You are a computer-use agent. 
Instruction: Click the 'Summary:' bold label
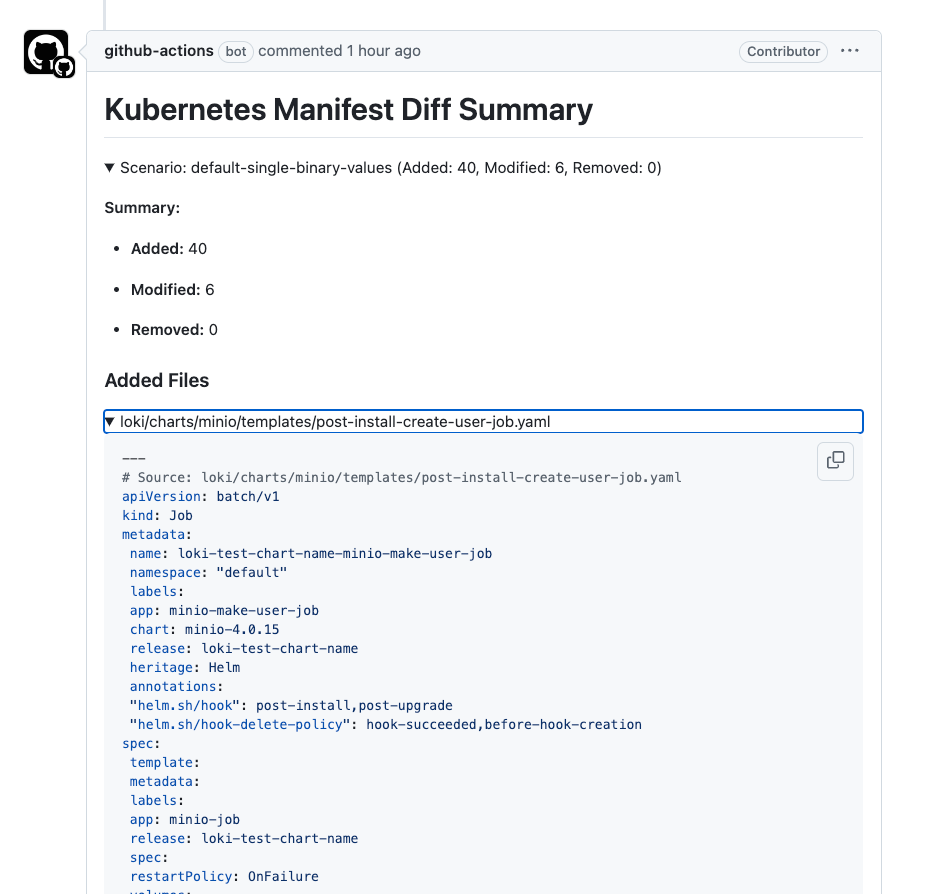tap(142, 208)
